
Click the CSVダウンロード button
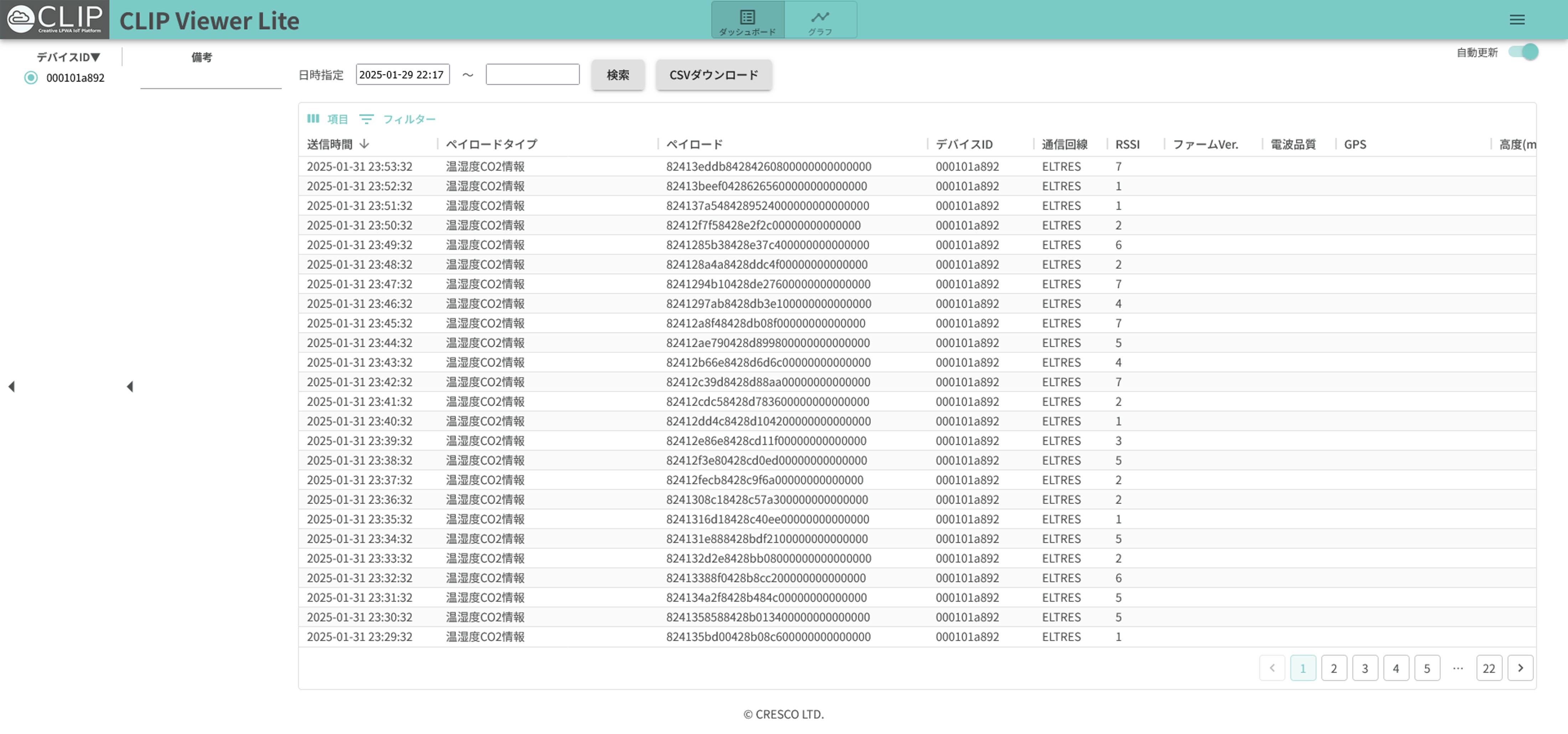pos(713,75)
